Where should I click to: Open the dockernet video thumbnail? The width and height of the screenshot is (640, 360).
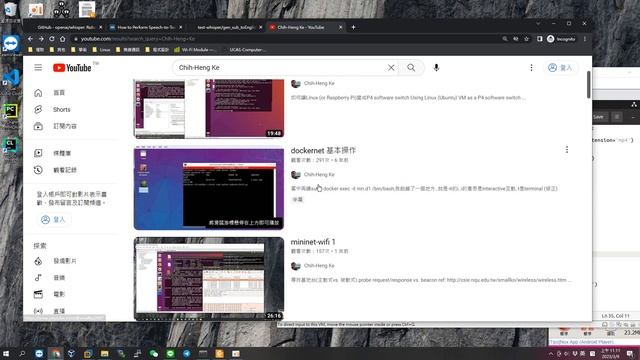tap(209, 188)
